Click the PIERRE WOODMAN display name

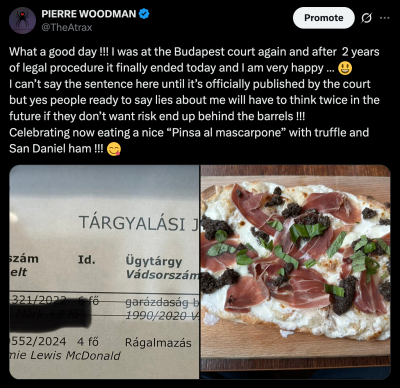pos(89,14)
